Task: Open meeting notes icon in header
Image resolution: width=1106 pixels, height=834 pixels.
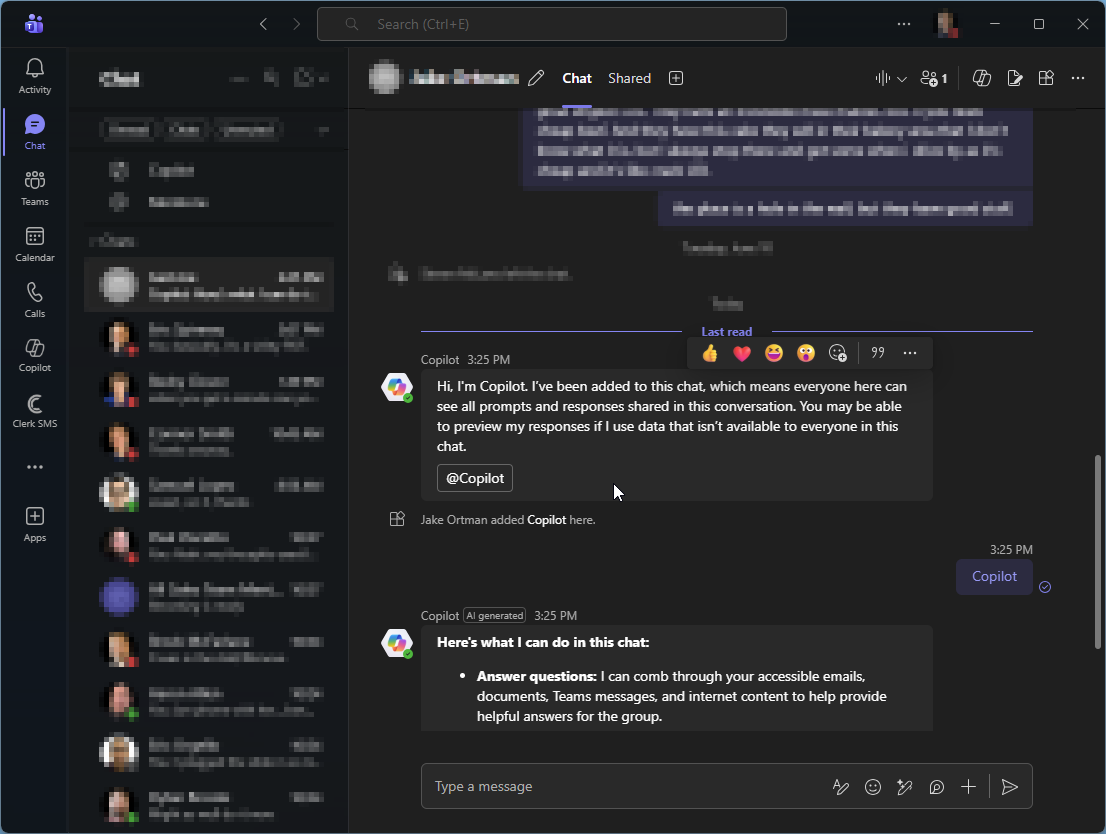Action: click(1014, 78)
